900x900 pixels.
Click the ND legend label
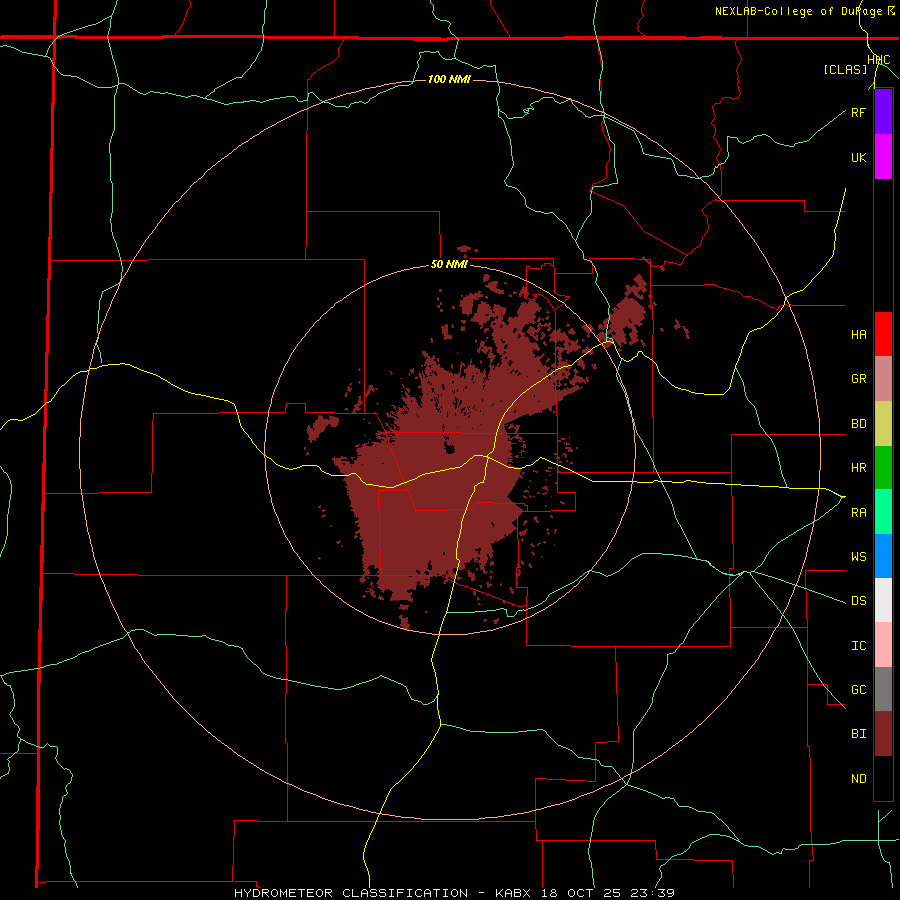pyautogui.click(x=858, y=778)
